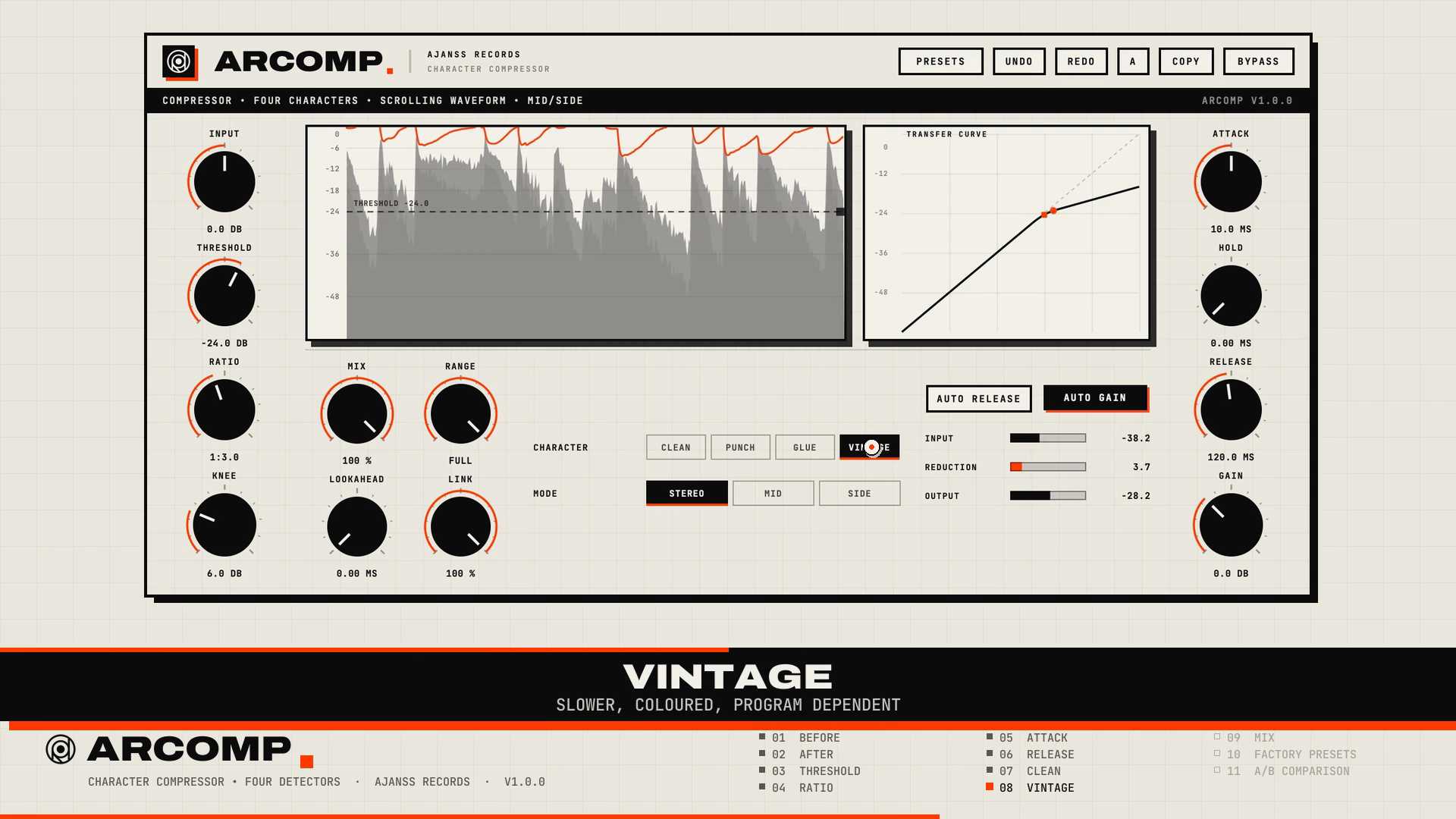Enable AUTO RELEASE

[978, 399]
